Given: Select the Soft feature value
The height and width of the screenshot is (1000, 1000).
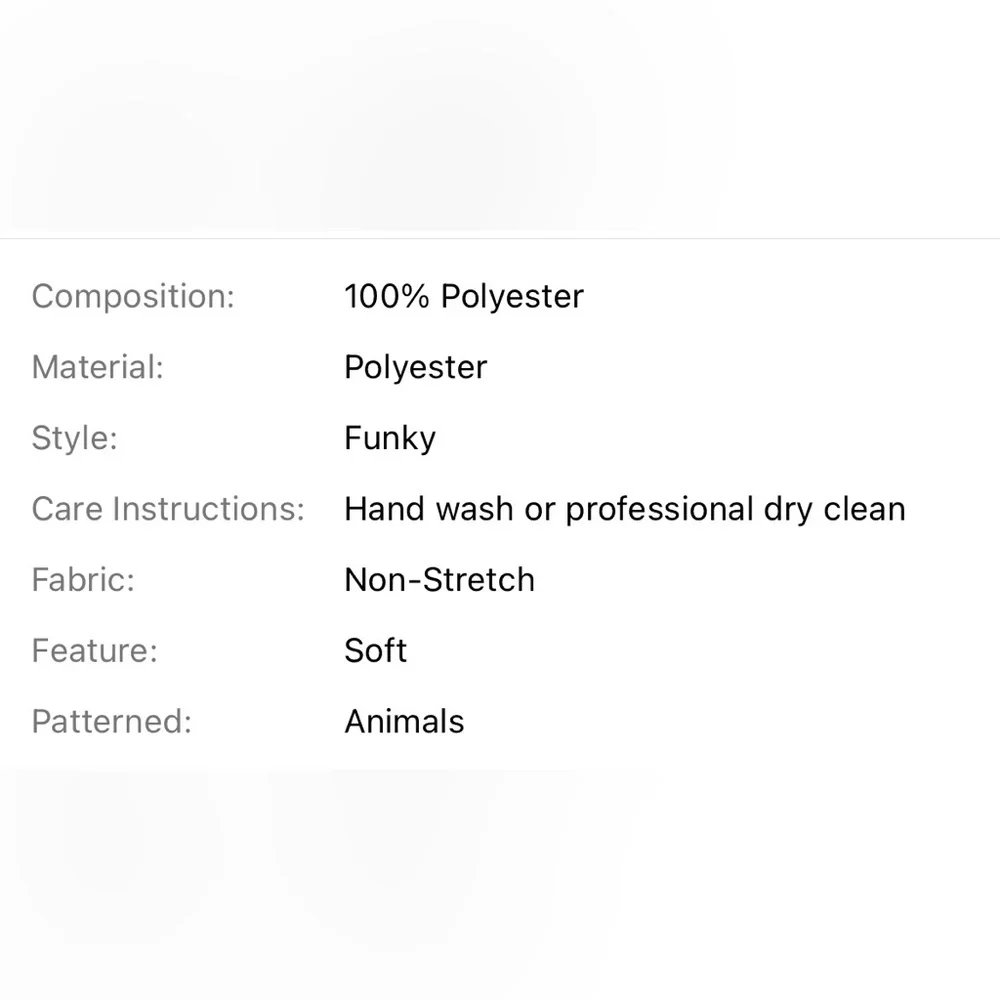Looking at the screenshot, I should (375, 651).
